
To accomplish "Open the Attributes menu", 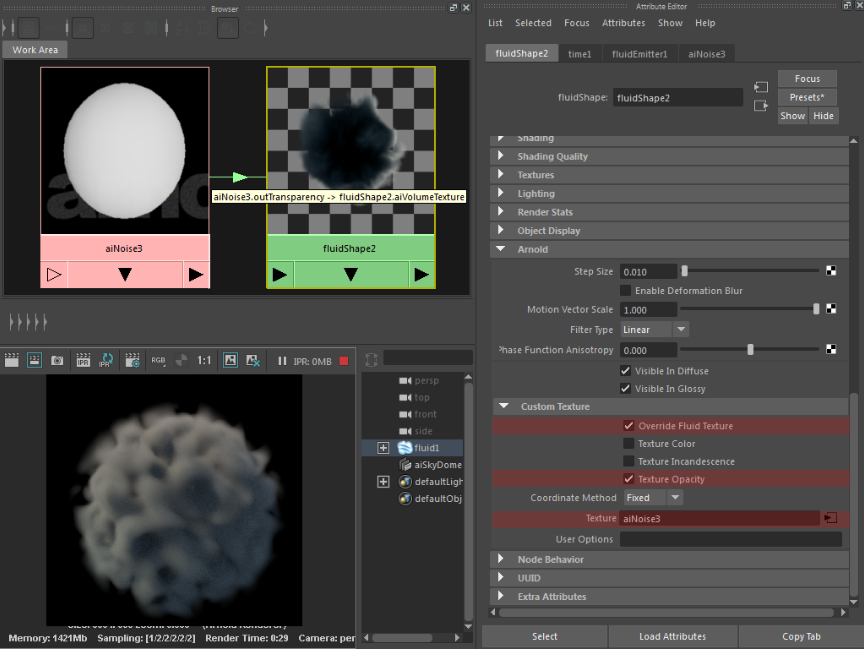I will (x=623, y=23).
